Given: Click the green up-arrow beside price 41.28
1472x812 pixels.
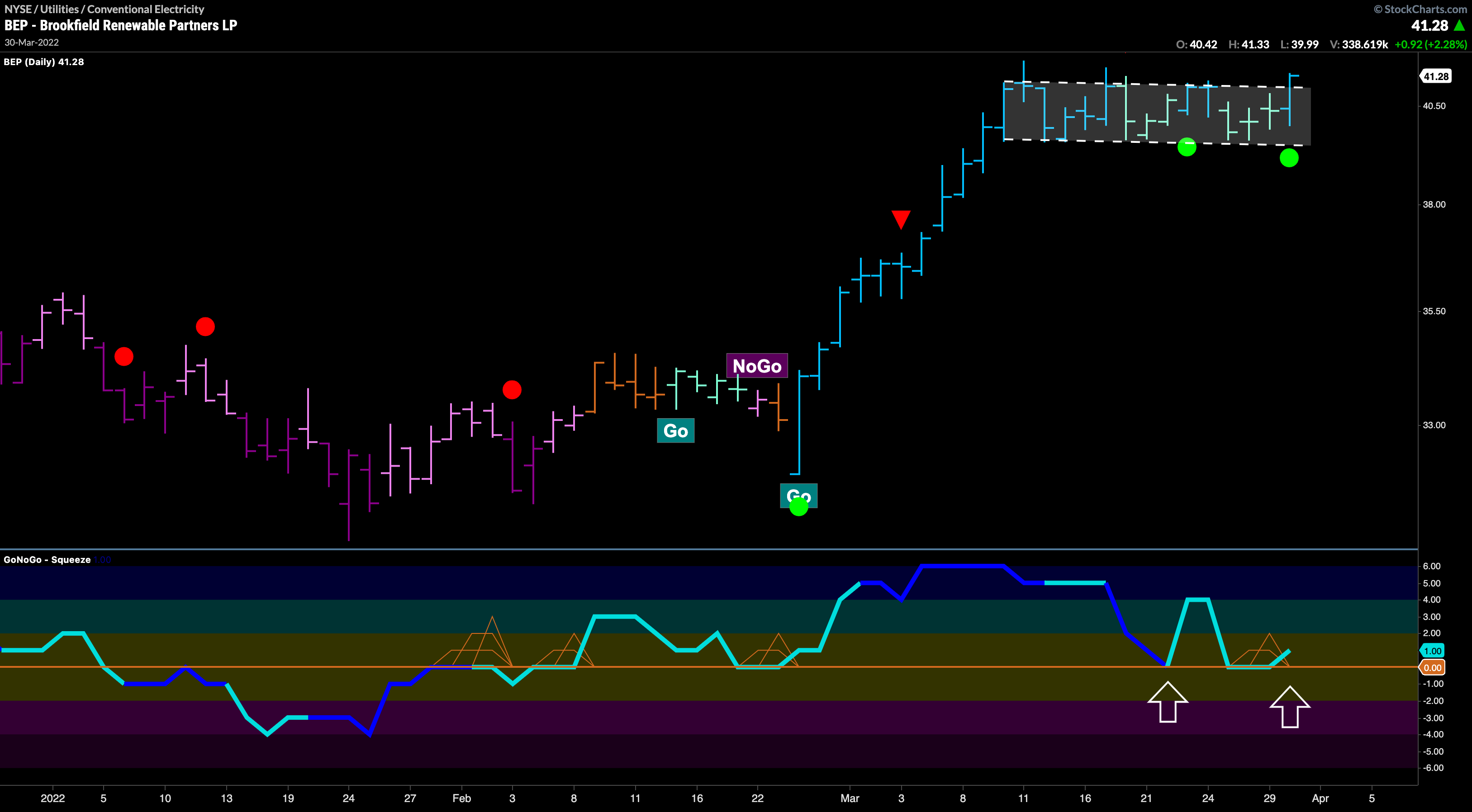Looking at the screenshot, I should pyautogui.click(x=1459, y=26).
